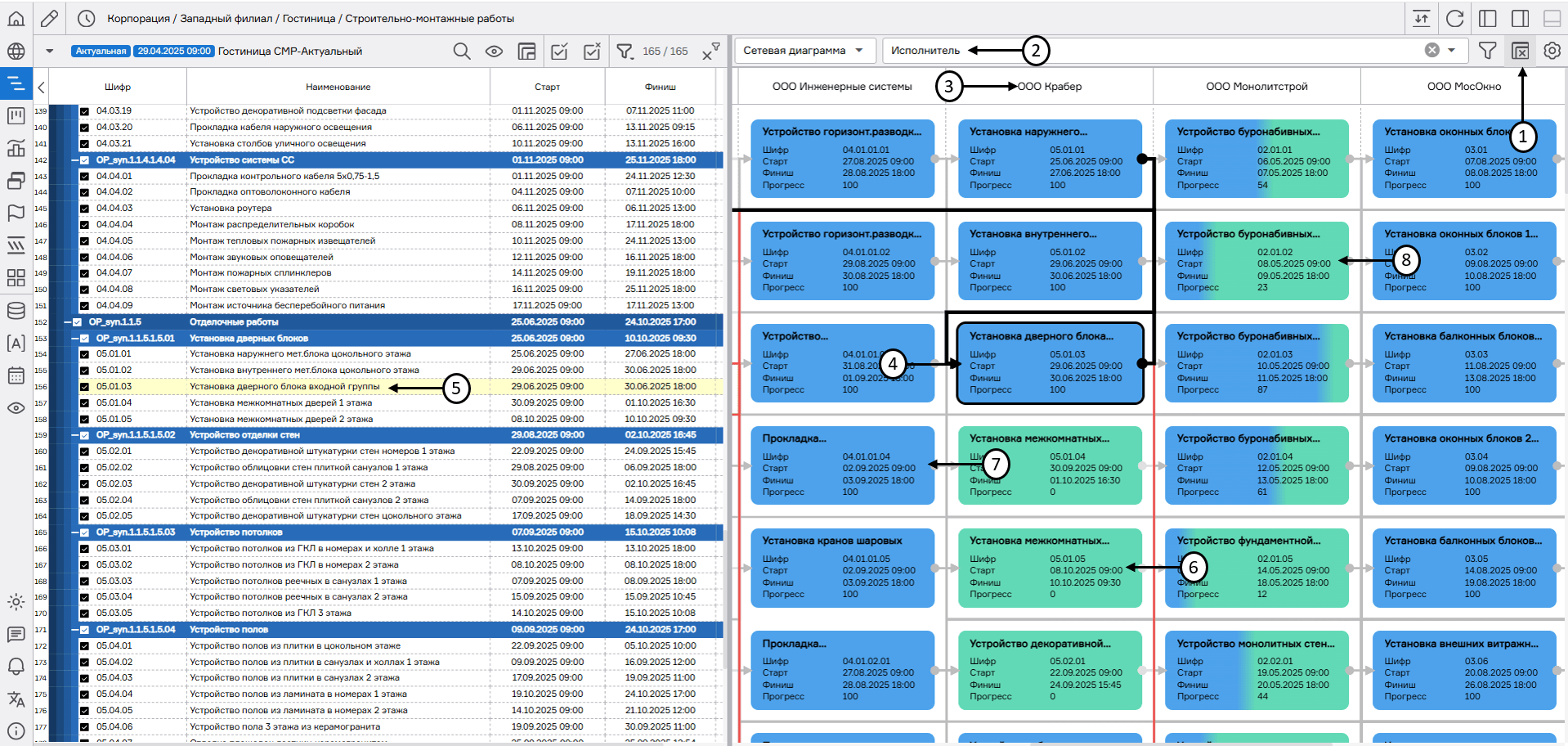
Task: Click the refresh icon in top-right toolbar
Action: (x=1454, y=18)
